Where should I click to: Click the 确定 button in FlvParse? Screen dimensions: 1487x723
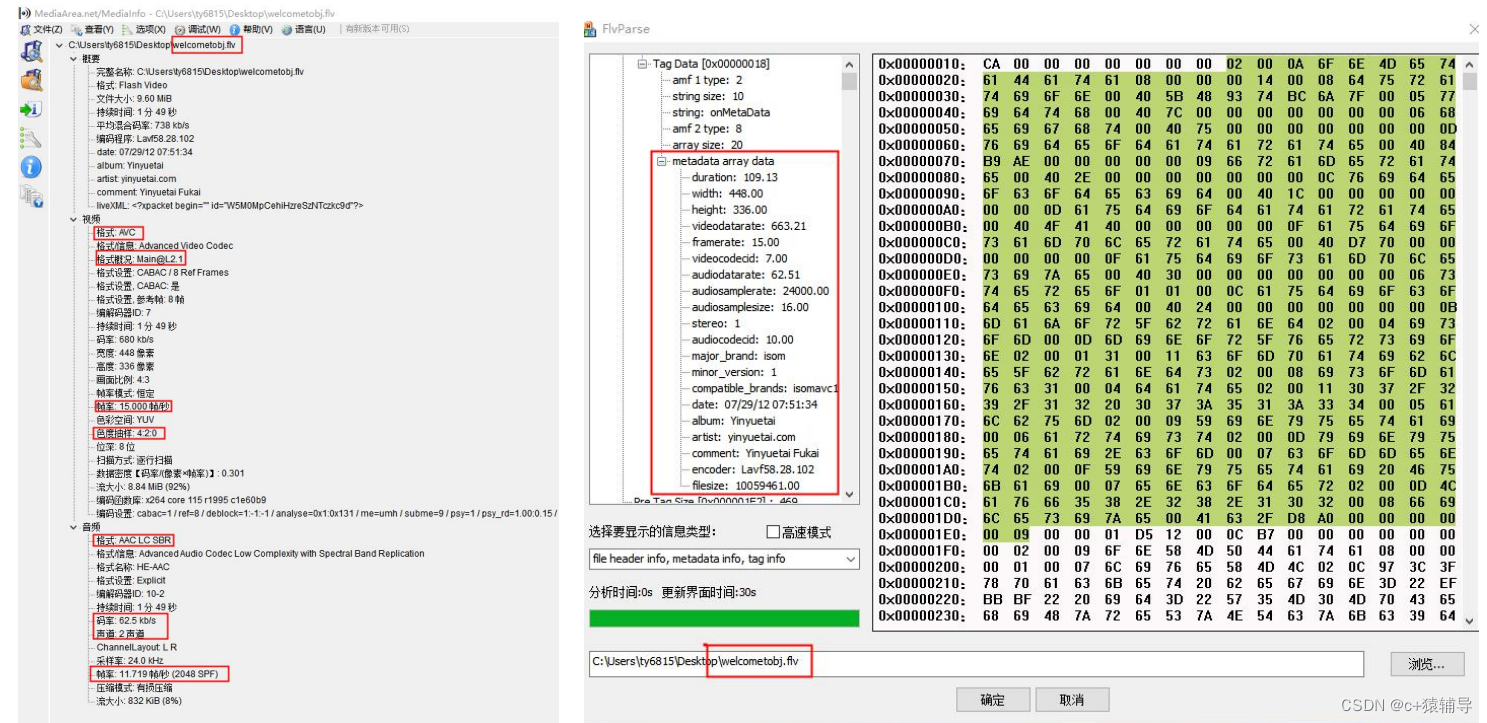coord(992,700)
